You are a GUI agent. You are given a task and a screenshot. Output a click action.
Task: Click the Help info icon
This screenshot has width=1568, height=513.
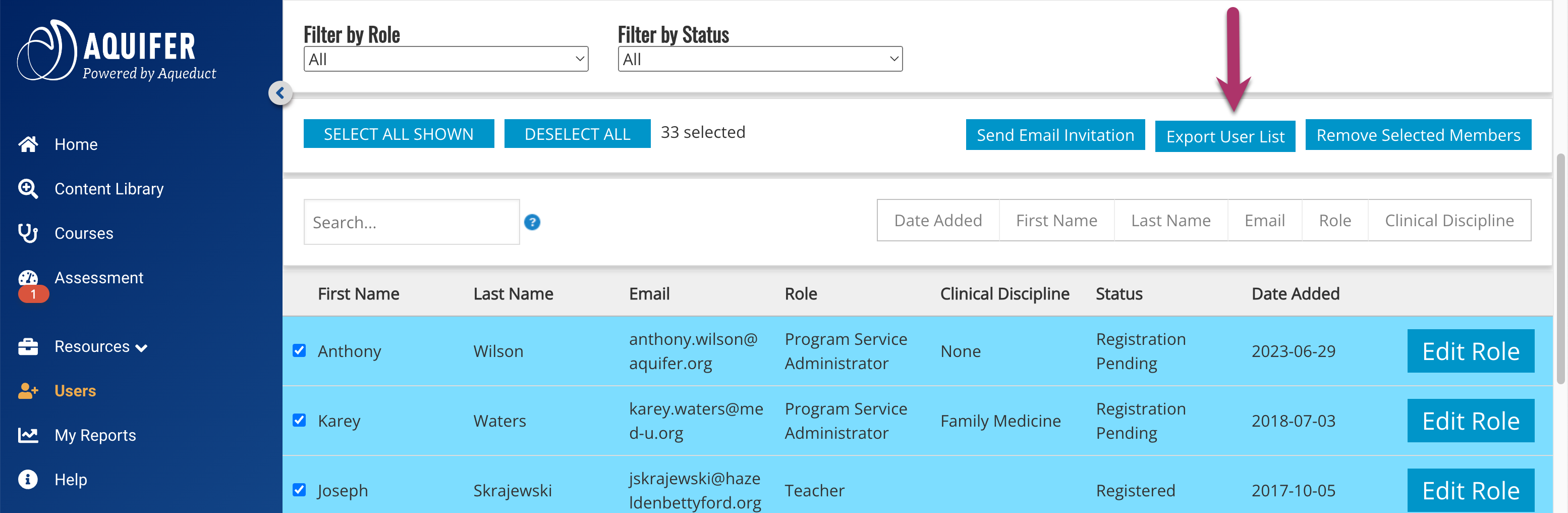[28, 480]
